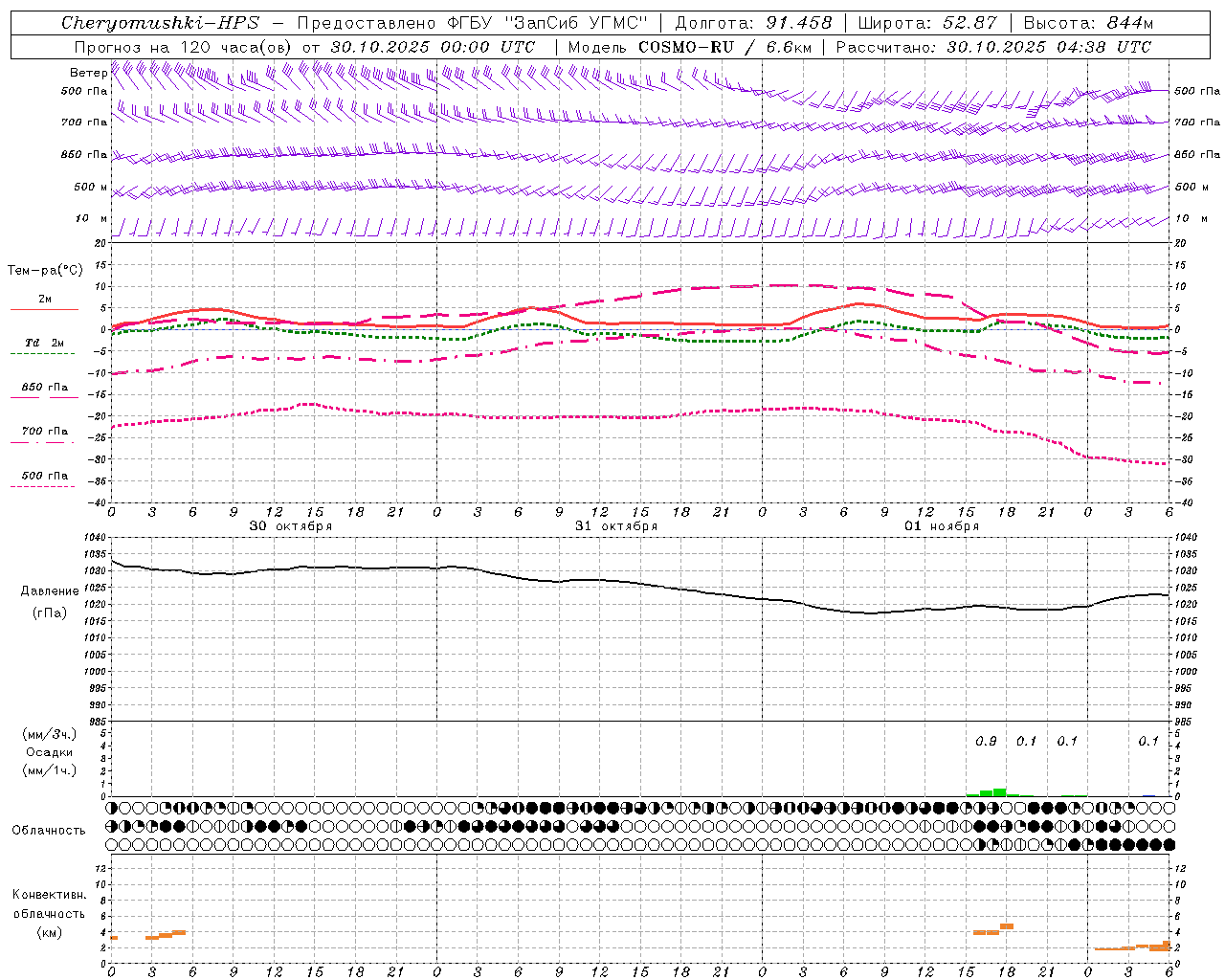Viewport: 1225px width, 980px height.
Task: Click the Рассчитано: 30.10.2025 04:38 UTC timestamp
Action: coord(993,47)
